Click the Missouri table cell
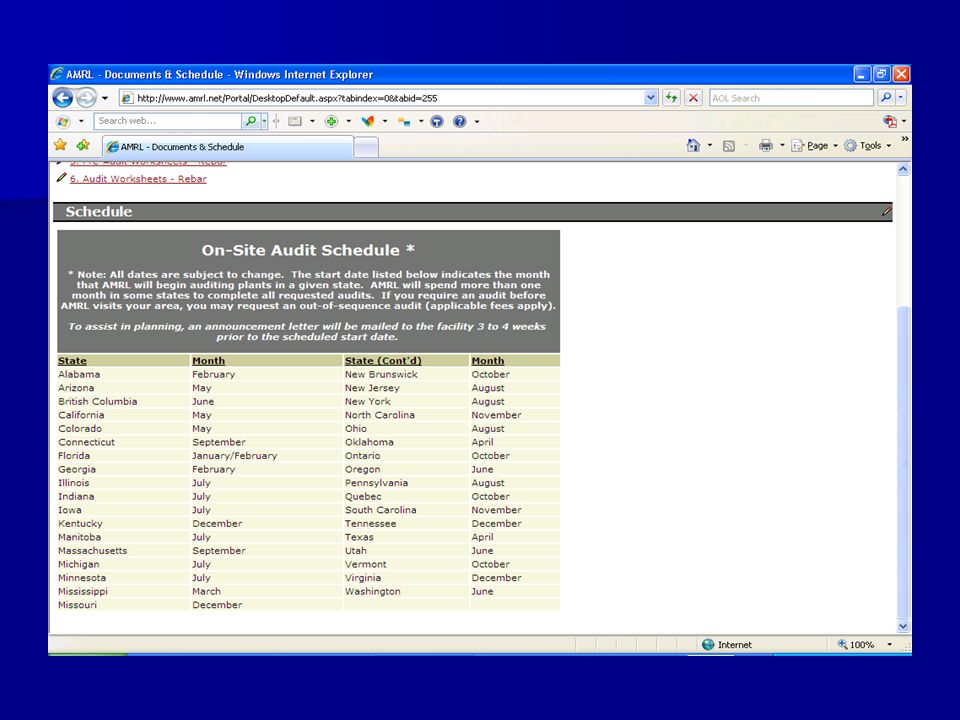 coord(123,605)
